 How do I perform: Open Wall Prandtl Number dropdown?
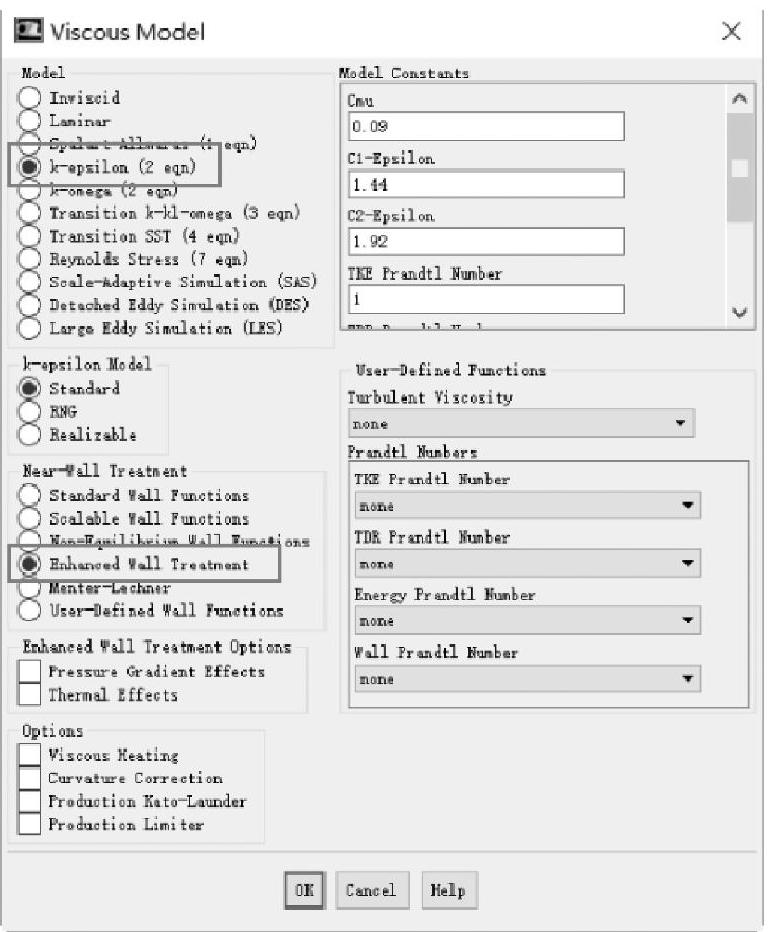pos(528,678)
